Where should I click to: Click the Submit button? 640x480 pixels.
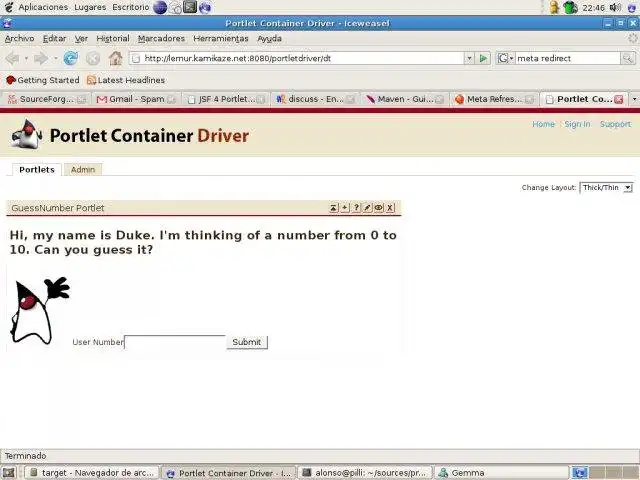[247, 342]
